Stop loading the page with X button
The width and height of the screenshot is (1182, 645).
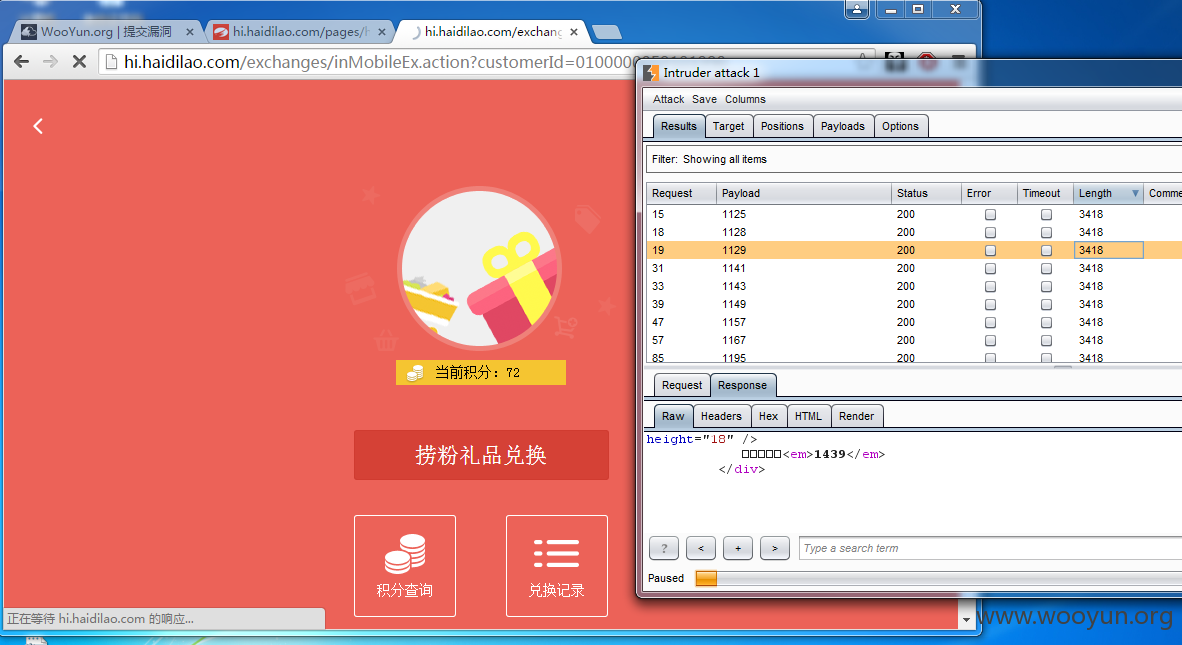(x=79, y=62)
